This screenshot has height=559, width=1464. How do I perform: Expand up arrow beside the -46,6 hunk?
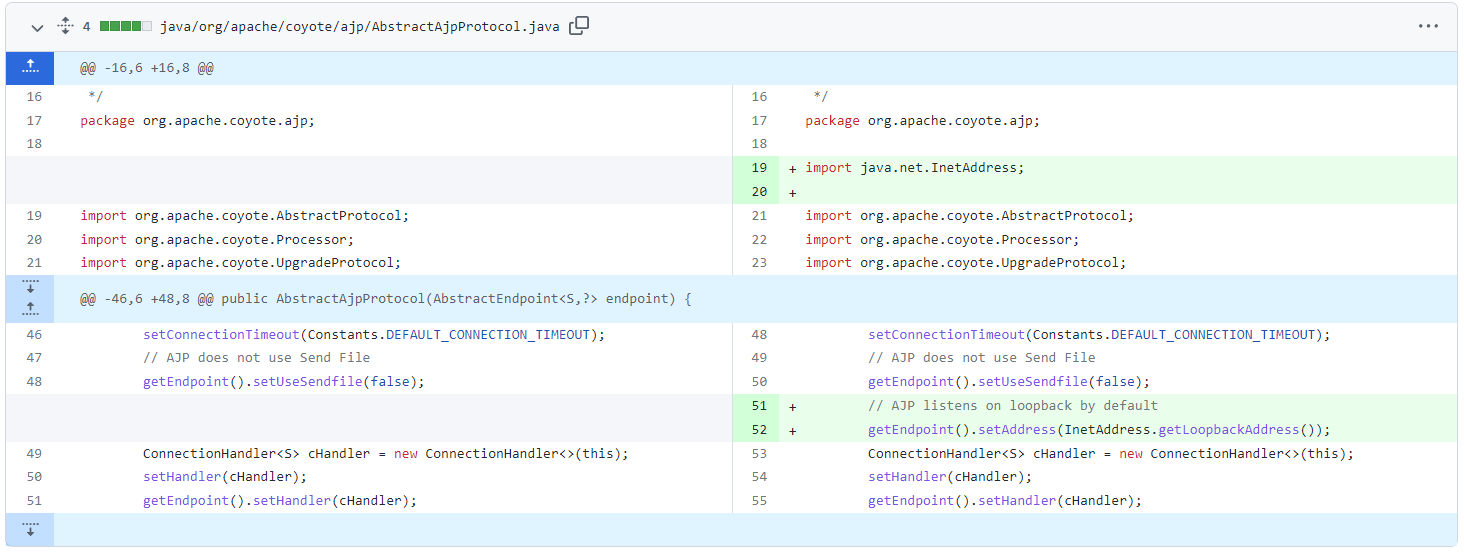[x=30, y=310]
